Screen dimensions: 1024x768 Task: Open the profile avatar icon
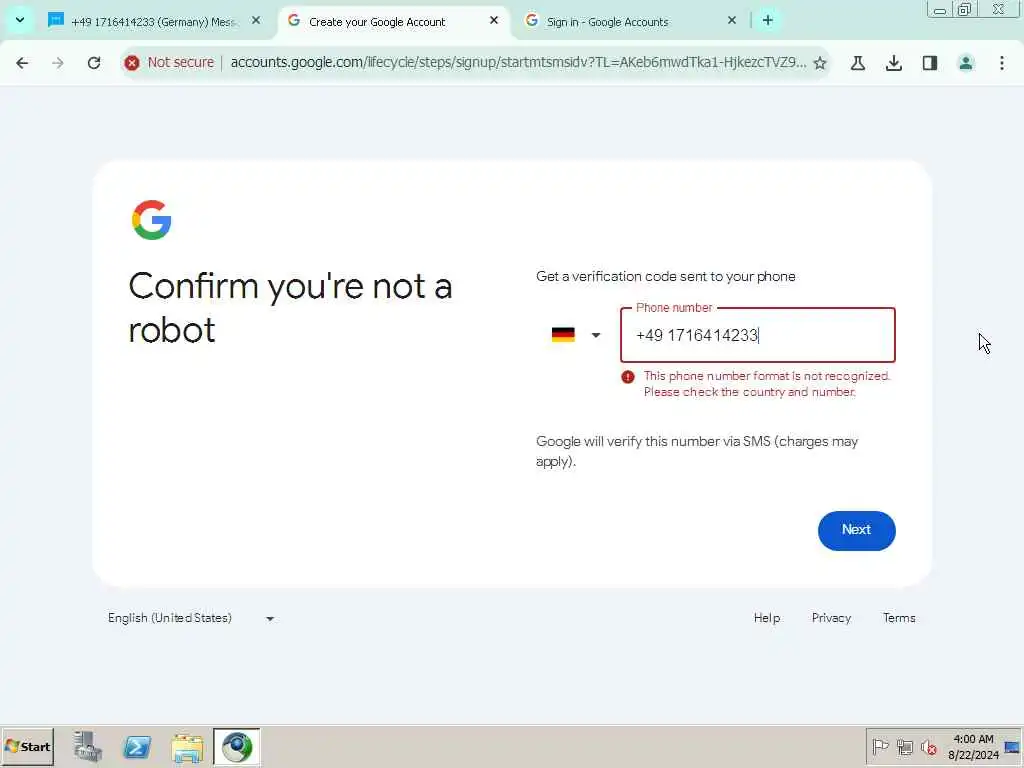966,63
